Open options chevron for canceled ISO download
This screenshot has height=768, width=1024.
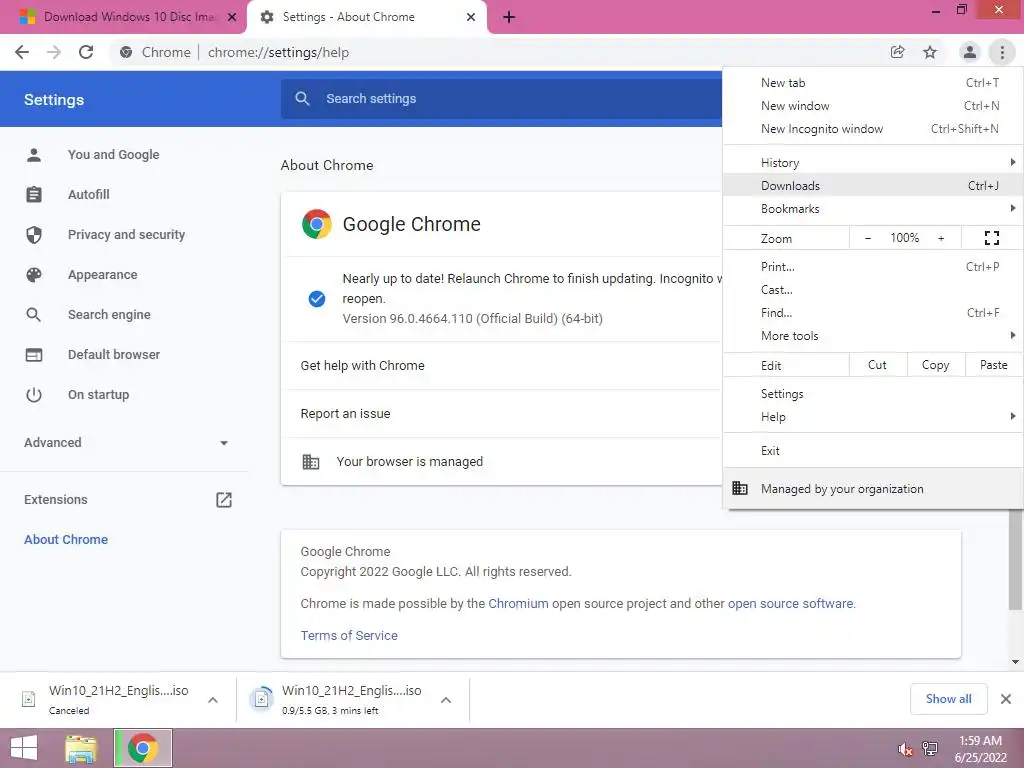tap(213, 700)
